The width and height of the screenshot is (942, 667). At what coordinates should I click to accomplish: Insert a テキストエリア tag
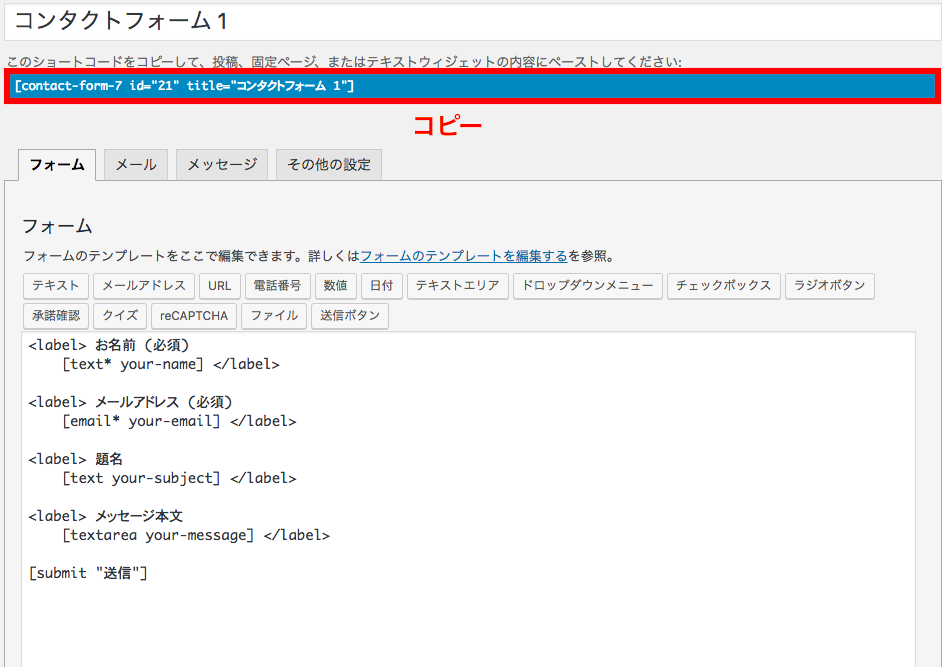(x=458, y=286)
